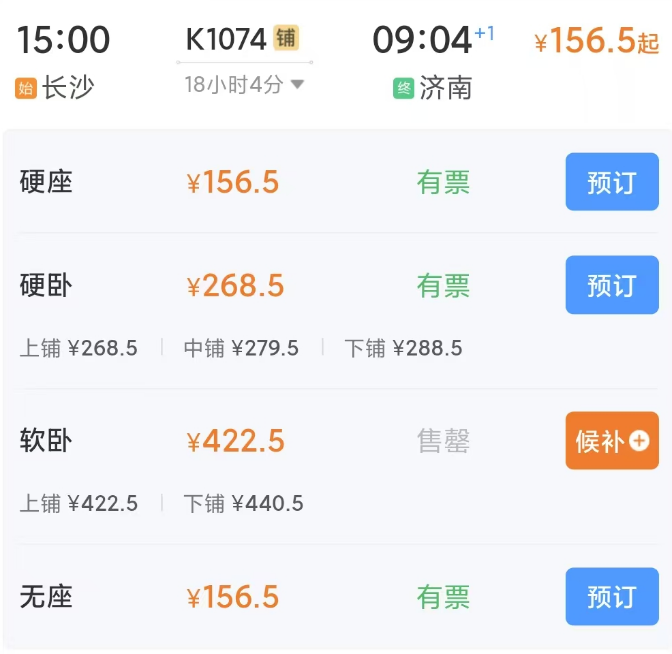Tap the orange 始 origin station icon
This screenshot has width=672, height=654.
coord(26,88)
